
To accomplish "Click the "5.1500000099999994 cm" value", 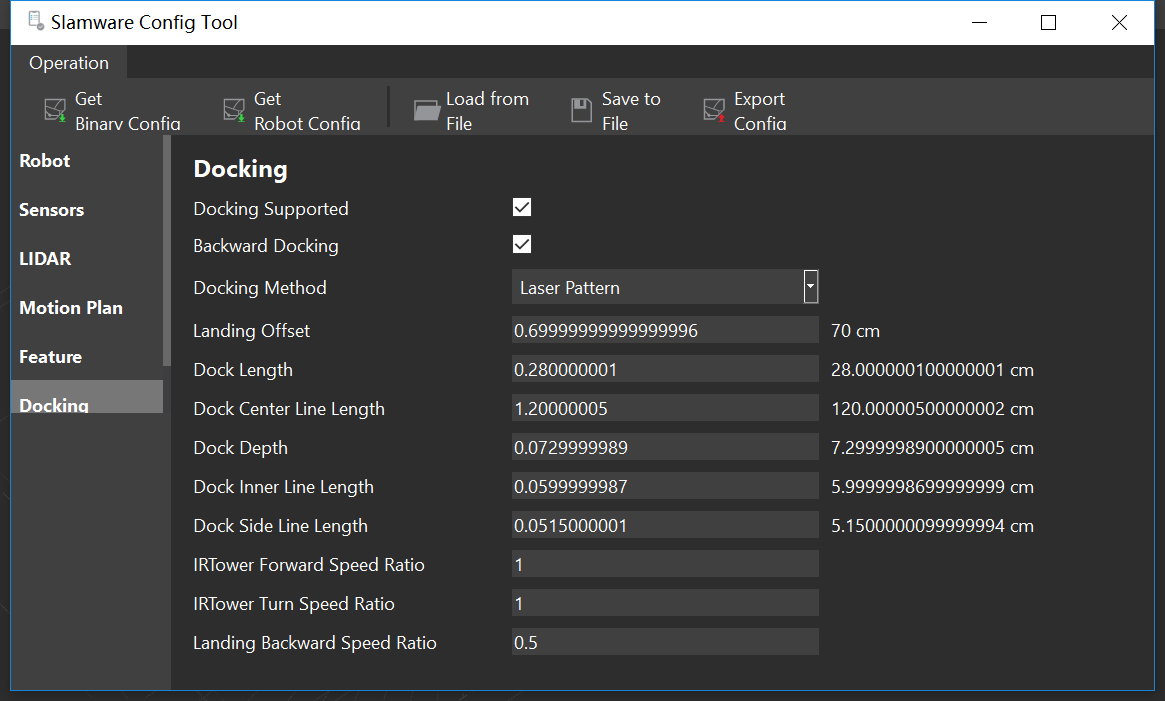I will (932, 526).
